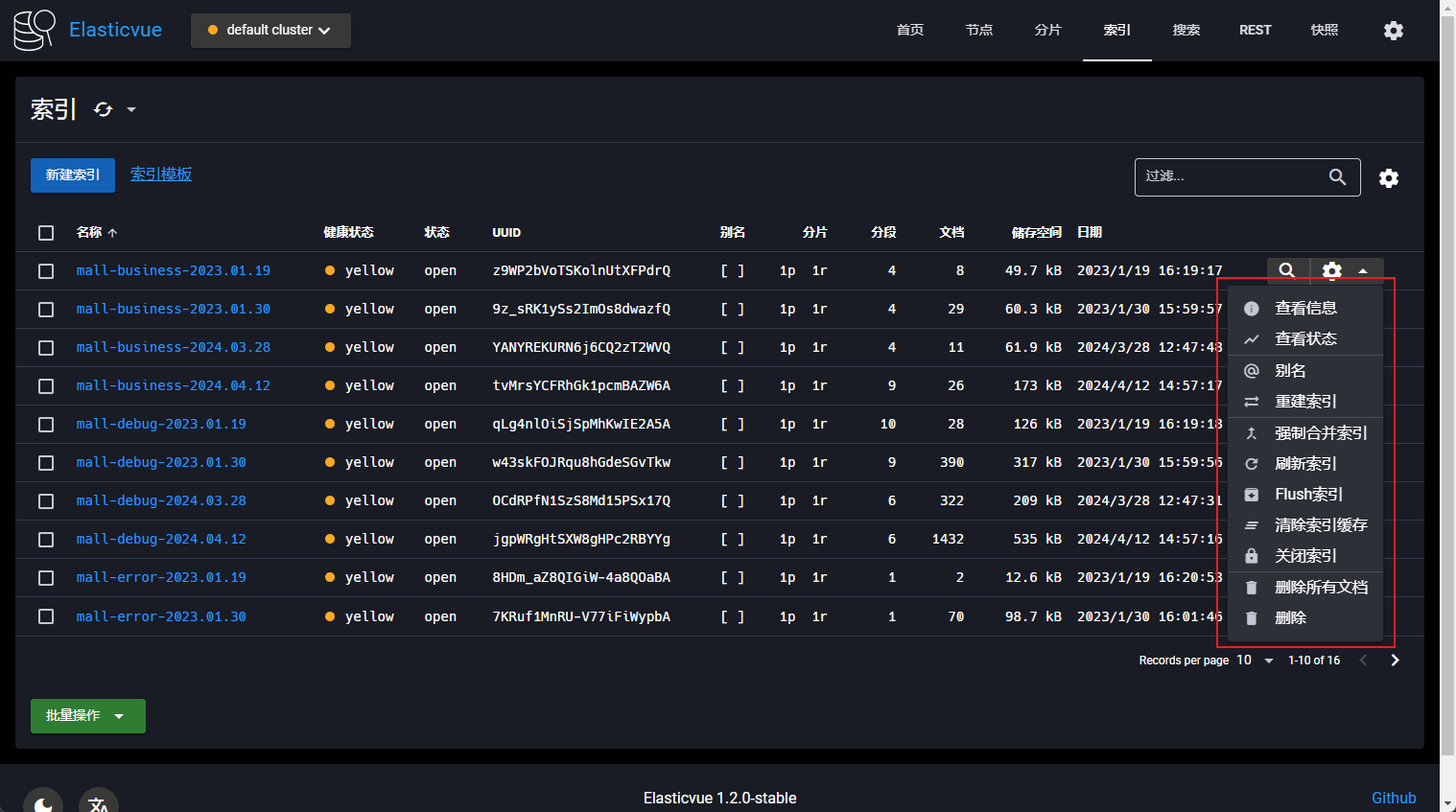Open the default cluster dropdown

(270, 31)
